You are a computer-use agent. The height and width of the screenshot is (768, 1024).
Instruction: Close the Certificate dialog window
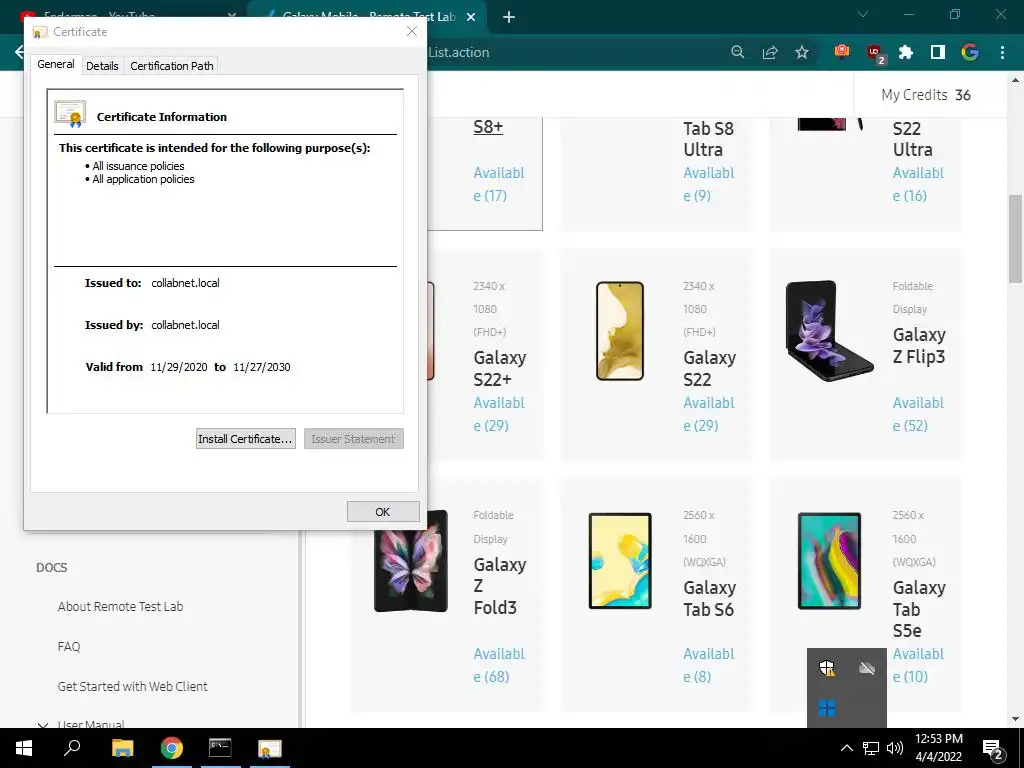411,31
